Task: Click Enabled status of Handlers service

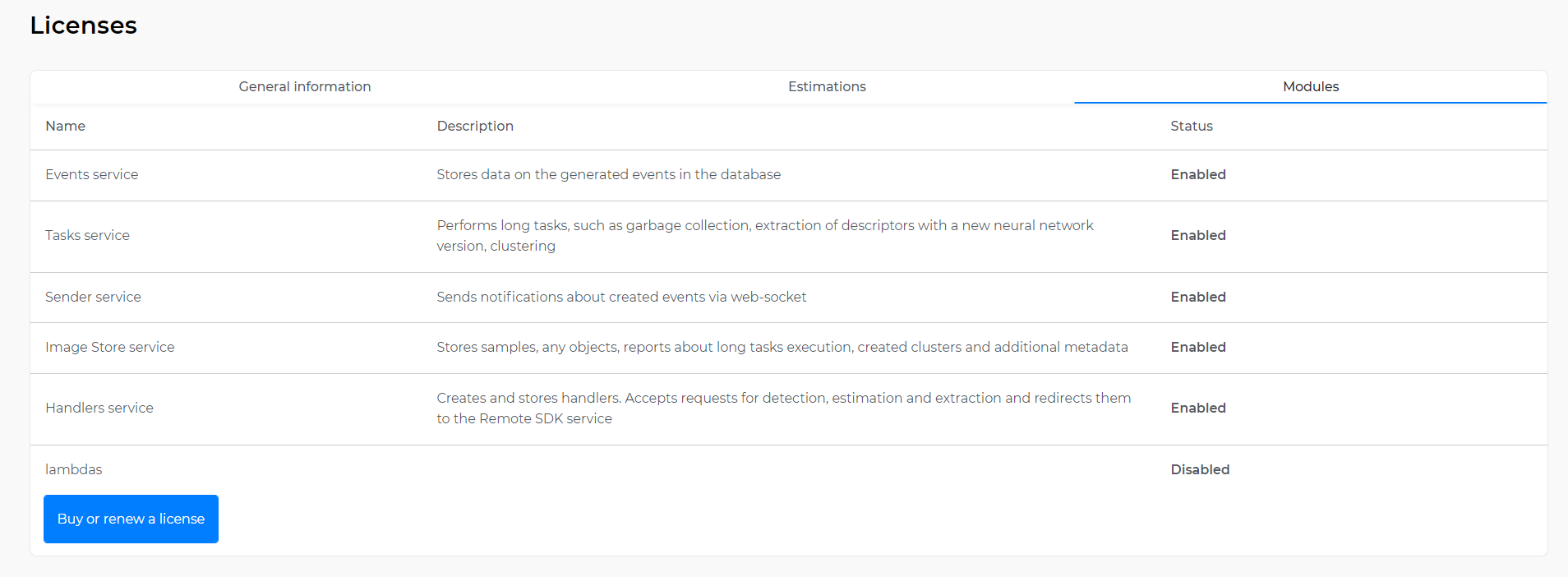Action: (x=1197, y=408)
